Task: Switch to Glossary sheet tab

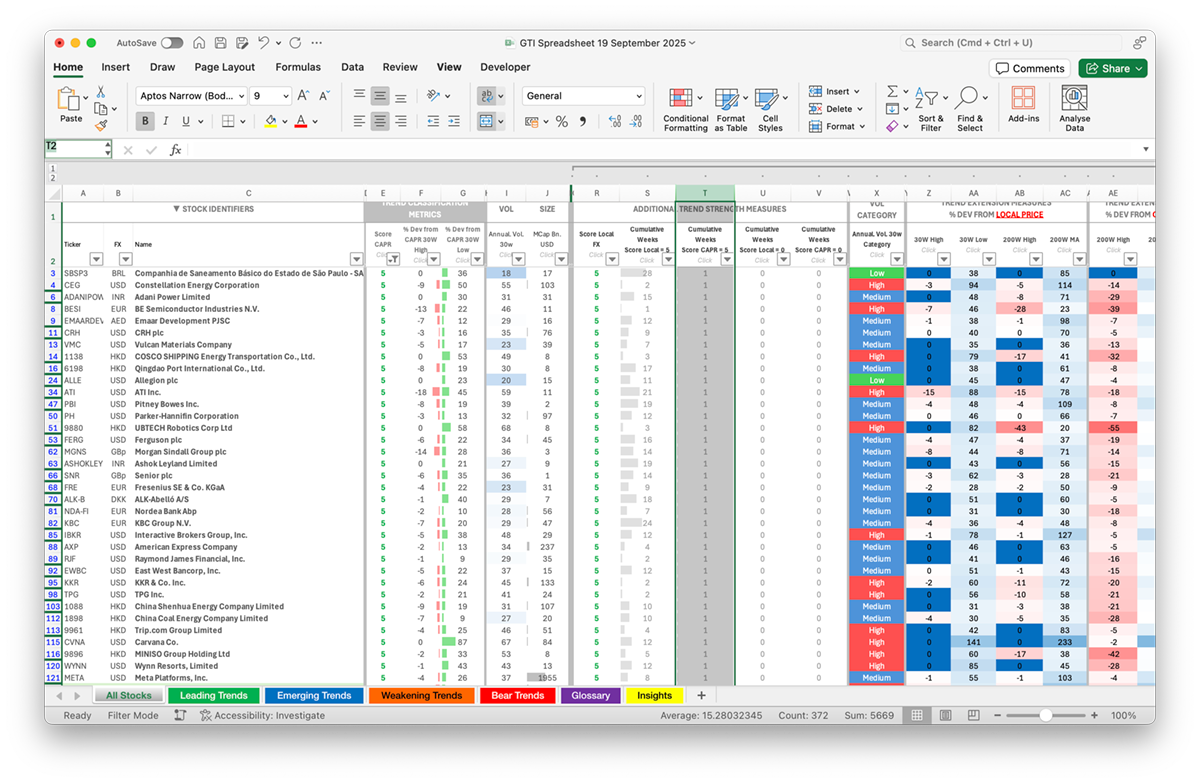Action: 590,695
